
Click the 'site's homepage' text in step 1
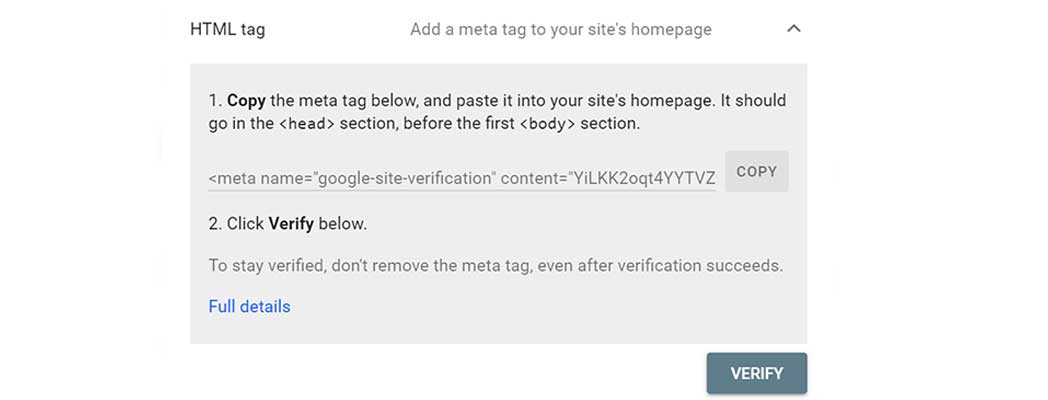[629, 100]
